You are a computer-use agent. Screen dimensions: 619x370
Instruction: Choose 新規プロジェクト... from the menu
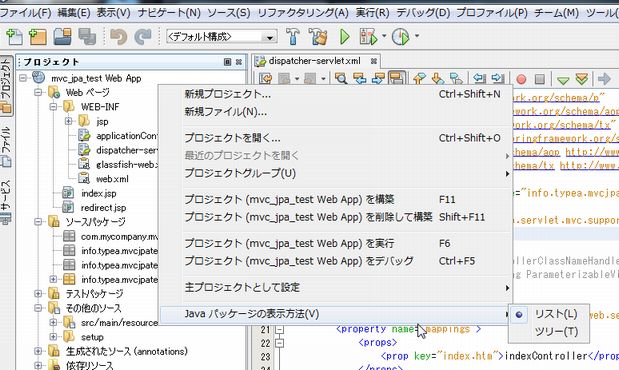pyautogui.click(x=336, y=94)
